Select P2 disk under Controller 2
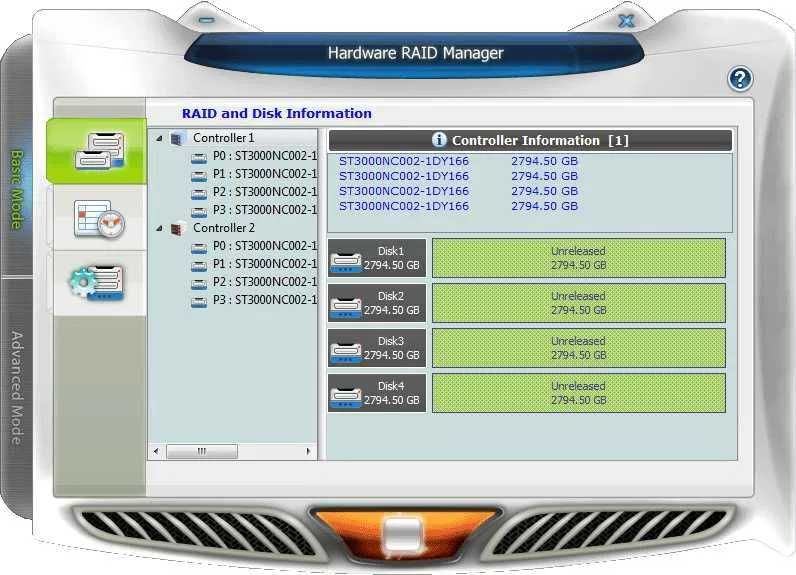The image size is (796, 575). coord(264,282)
